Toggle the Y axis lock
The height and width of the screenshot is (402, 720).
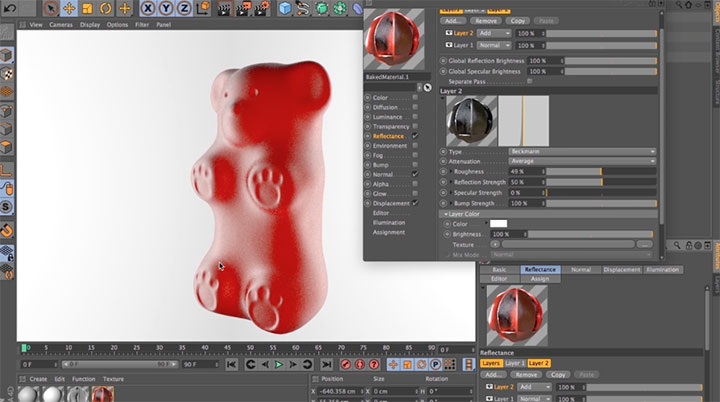pos(166,8)
